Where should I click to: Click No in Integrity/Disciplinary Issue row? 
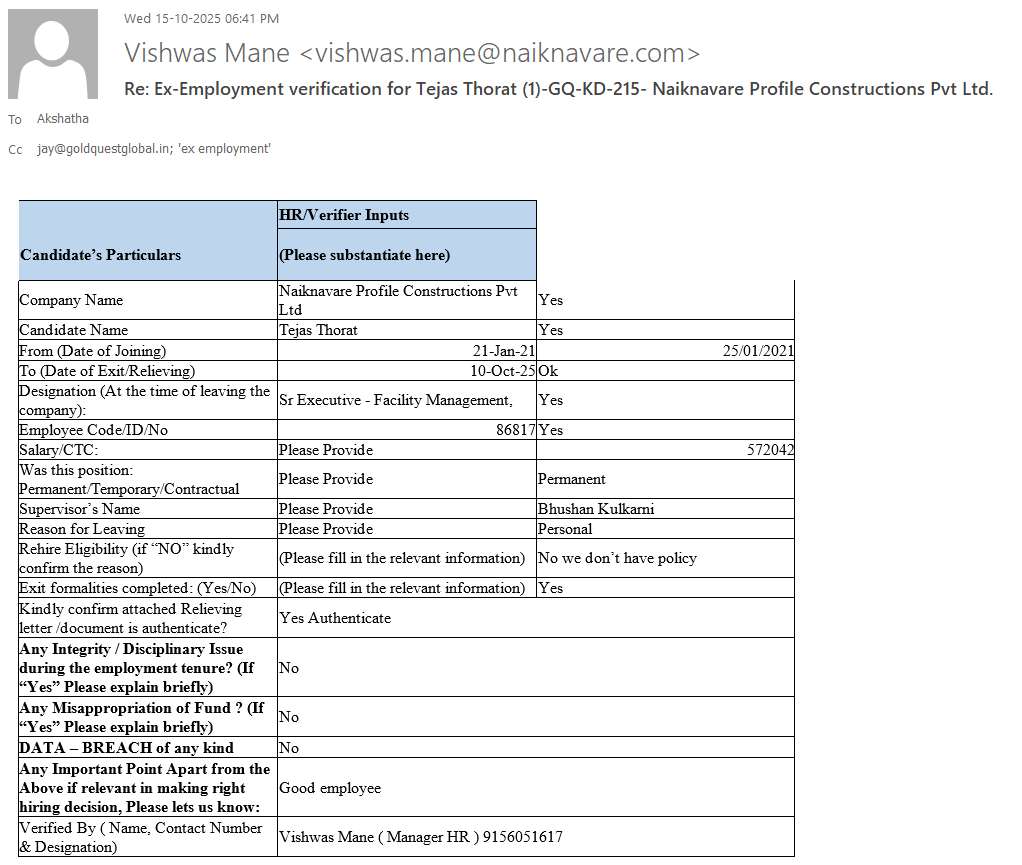[x=536, y=667]
